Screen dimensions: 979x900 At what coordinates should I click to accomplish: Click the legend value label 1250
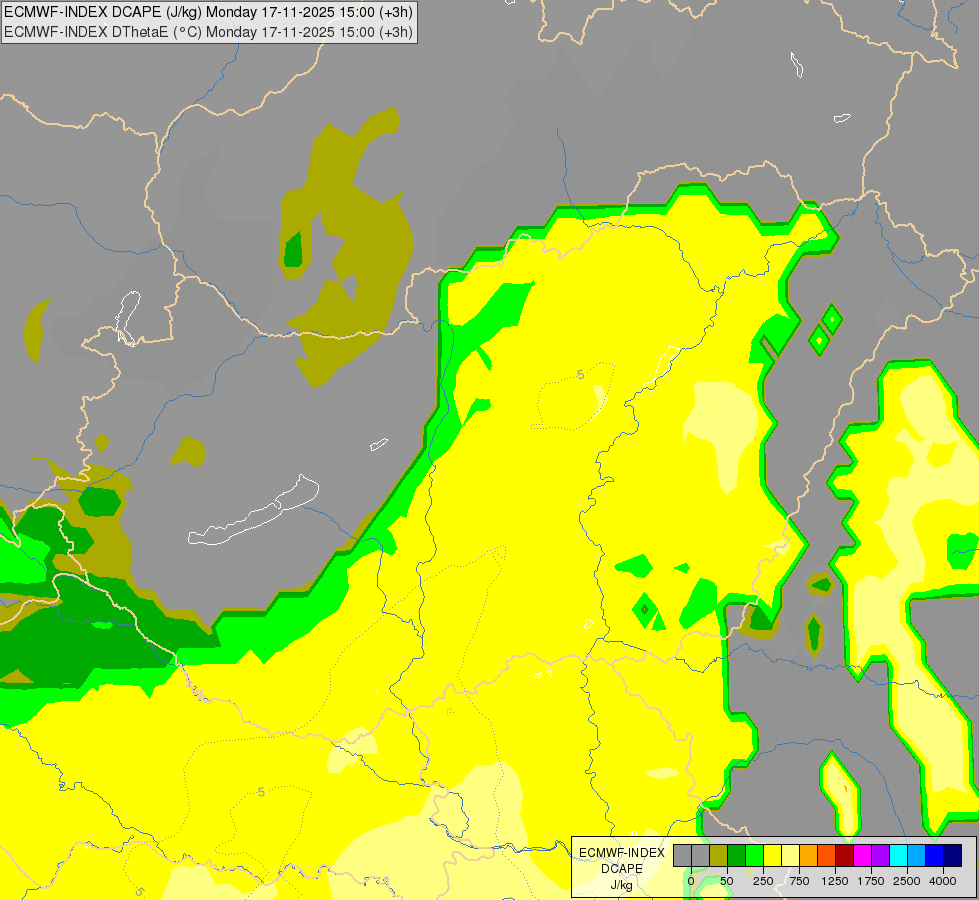click(835, 881)
